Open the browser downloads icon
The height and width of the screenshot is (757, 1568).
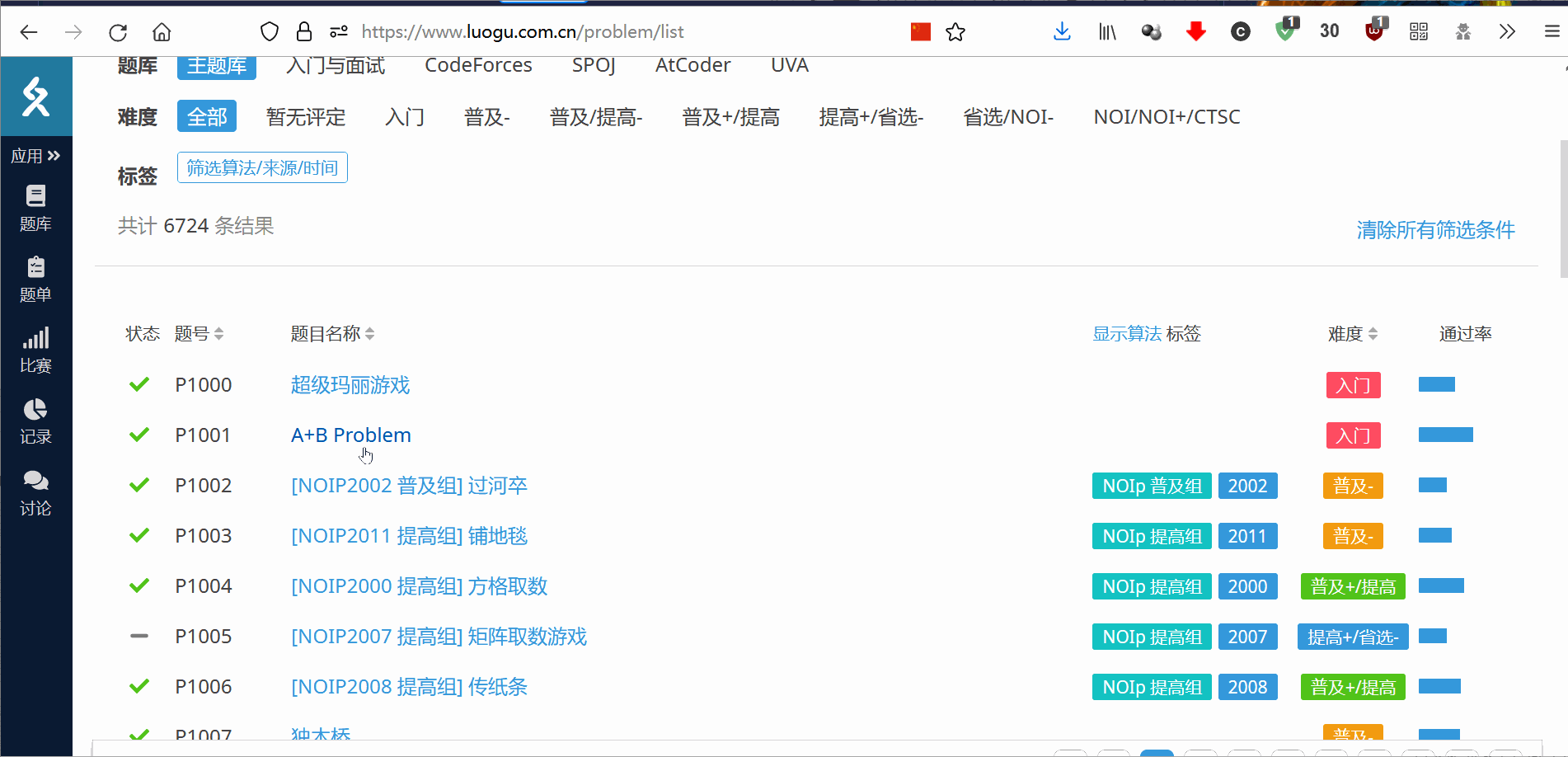click(1062, 32)
